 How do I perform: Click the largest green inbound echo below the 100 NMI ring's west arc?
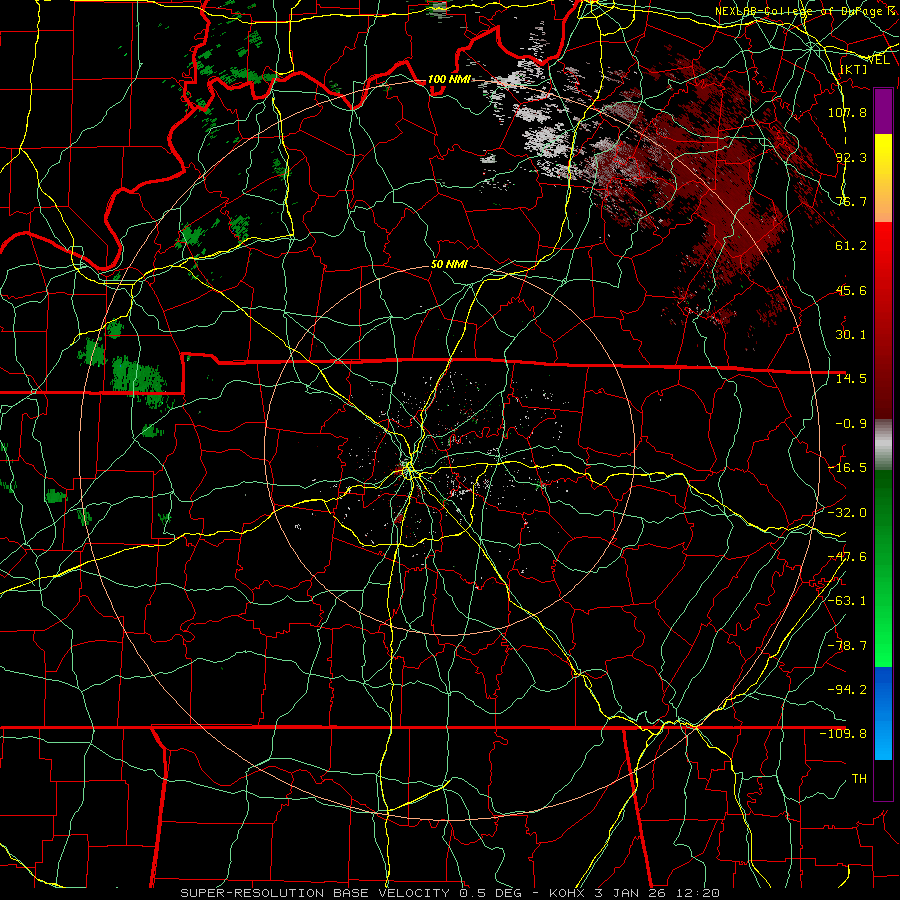(138, 377)
